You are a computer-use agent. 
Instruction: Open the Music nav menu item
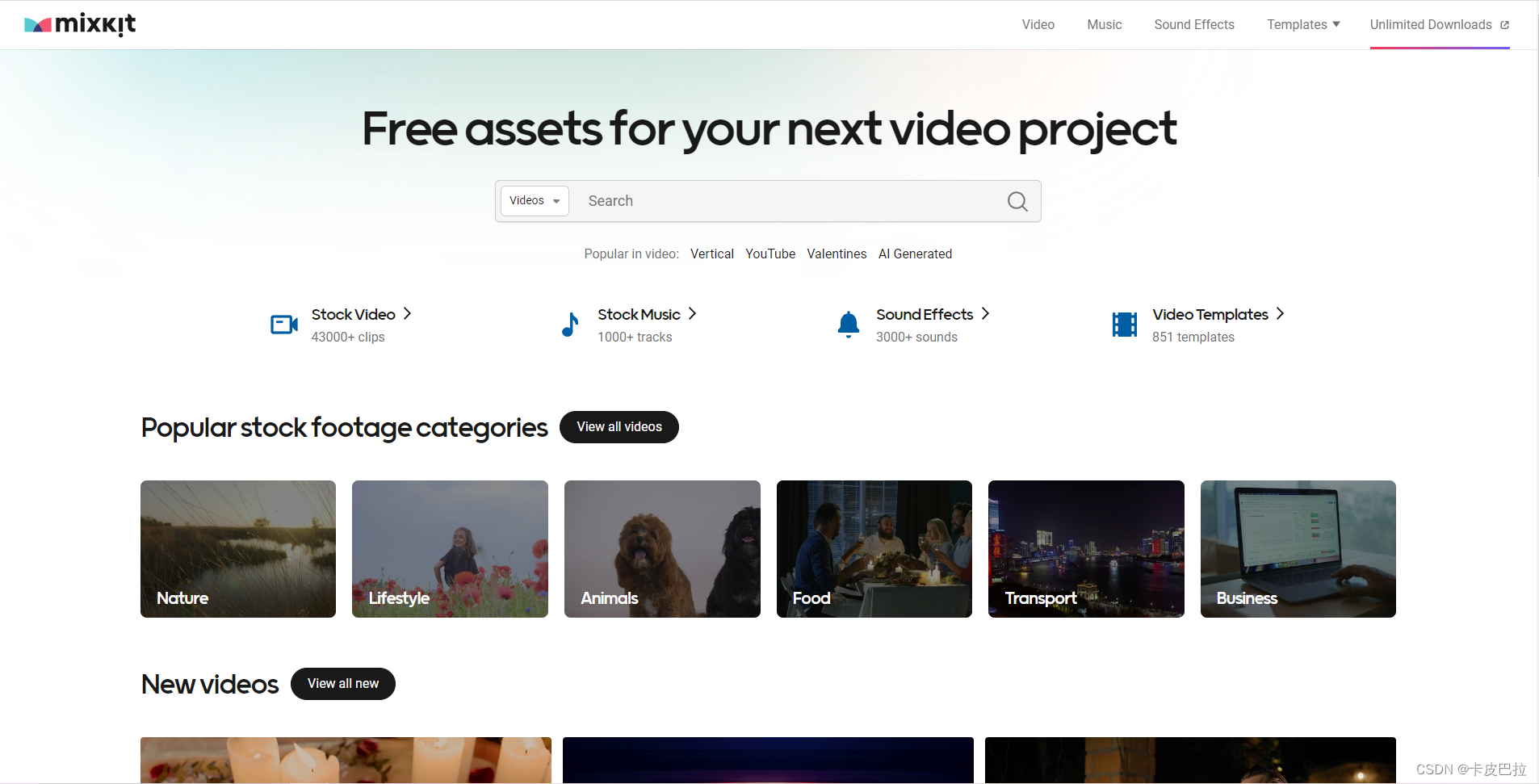tap(1105, 25)
